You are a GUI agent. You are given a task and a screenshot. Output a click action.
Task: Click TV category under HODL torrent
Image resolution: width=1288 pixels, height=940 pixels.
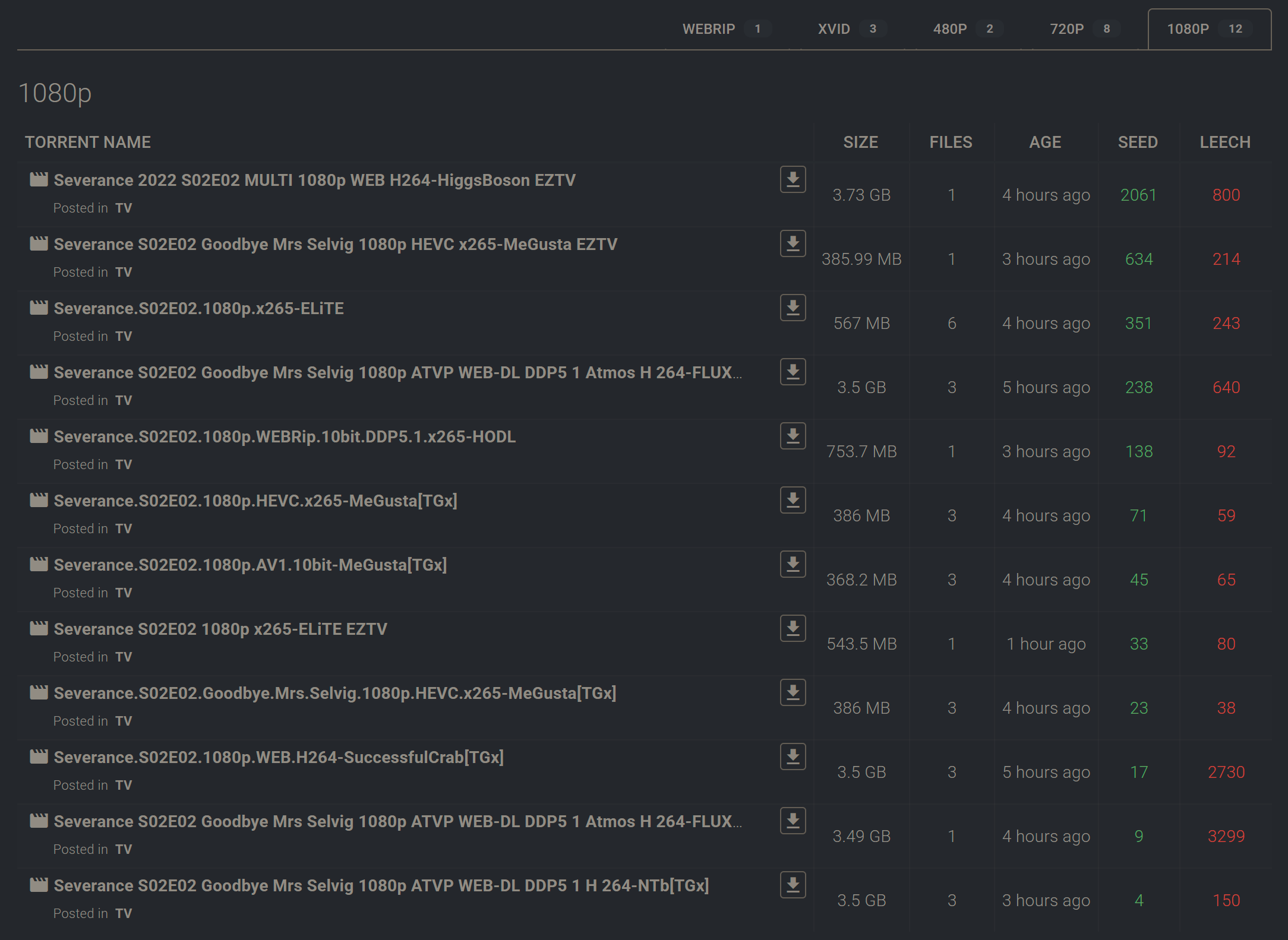124,464
